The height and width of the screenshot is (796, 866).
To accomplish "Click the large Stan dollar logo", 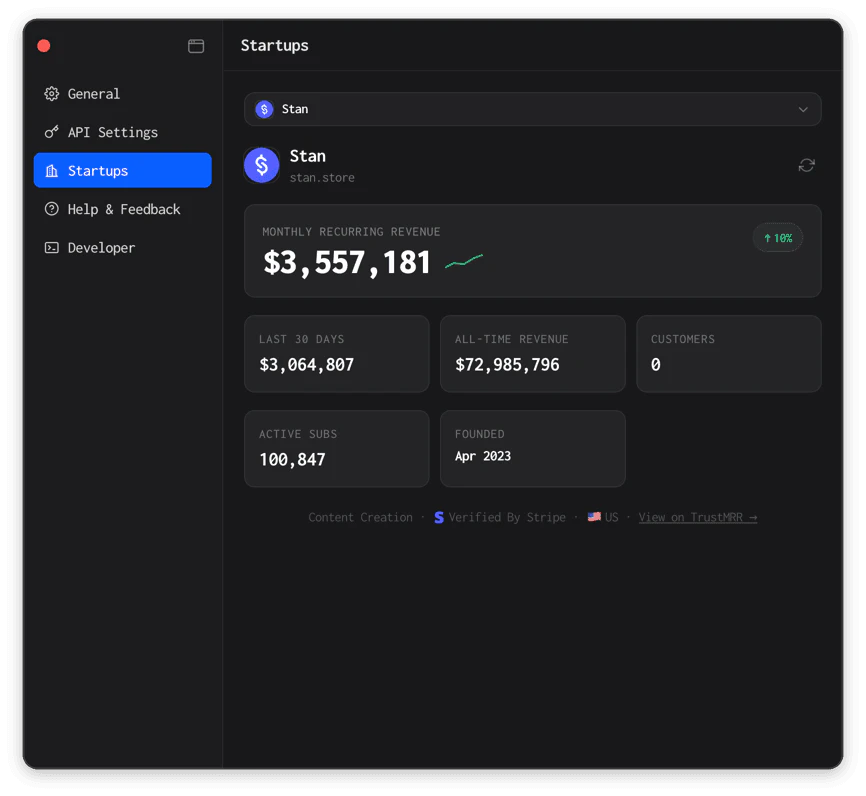I will coord(262,165).
